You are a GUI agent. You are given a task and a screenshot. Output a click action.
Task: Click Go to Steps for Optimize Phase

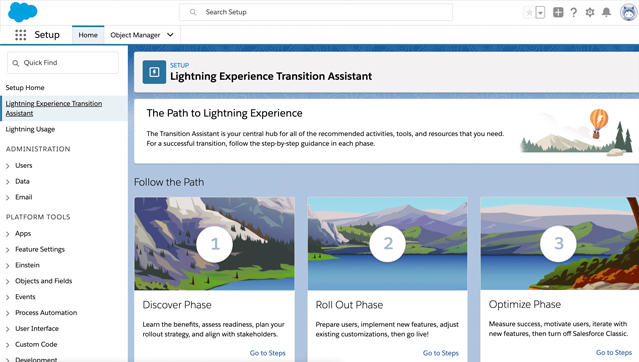(x=614, y=353)
